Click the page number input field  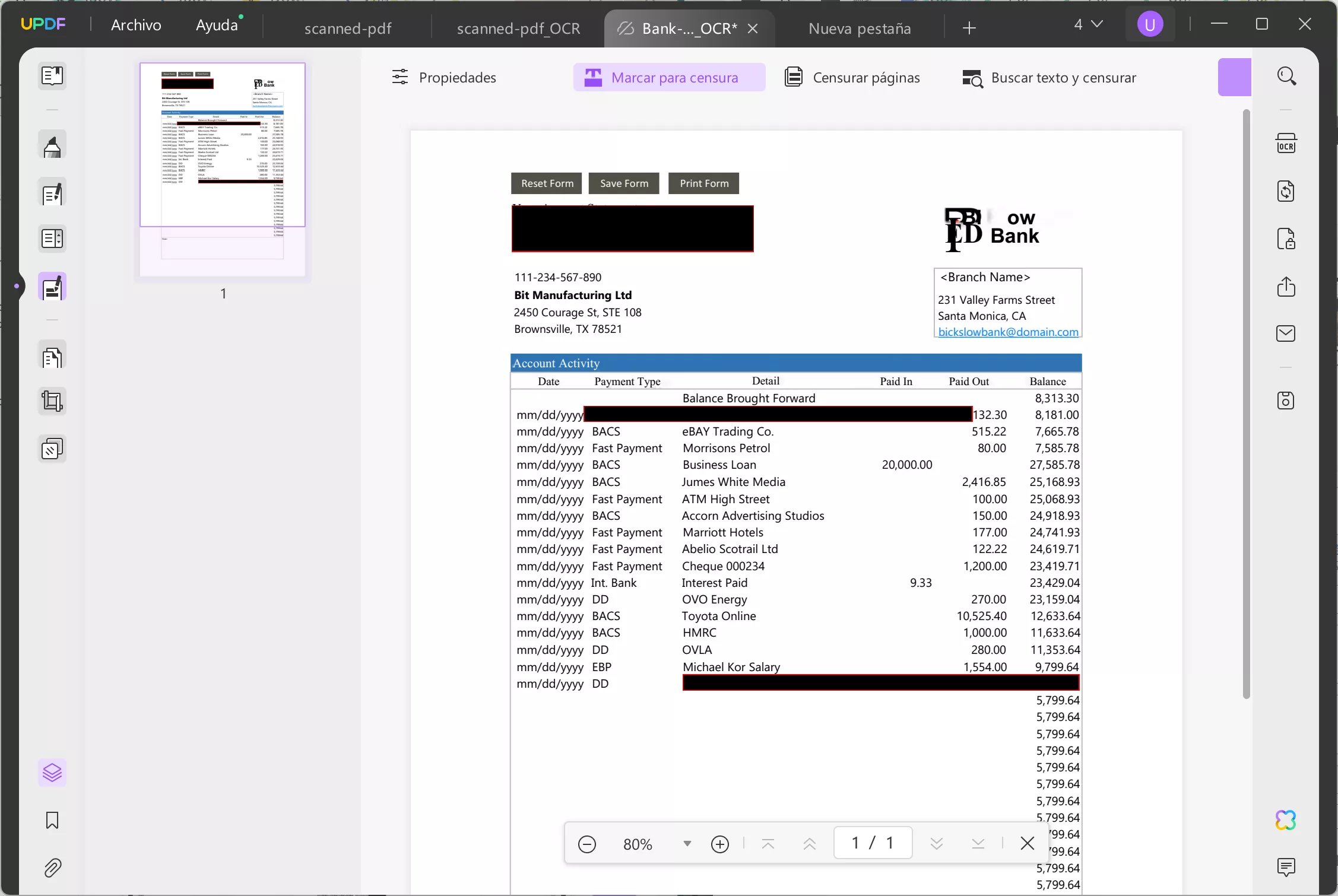click(x=873, y=843)
